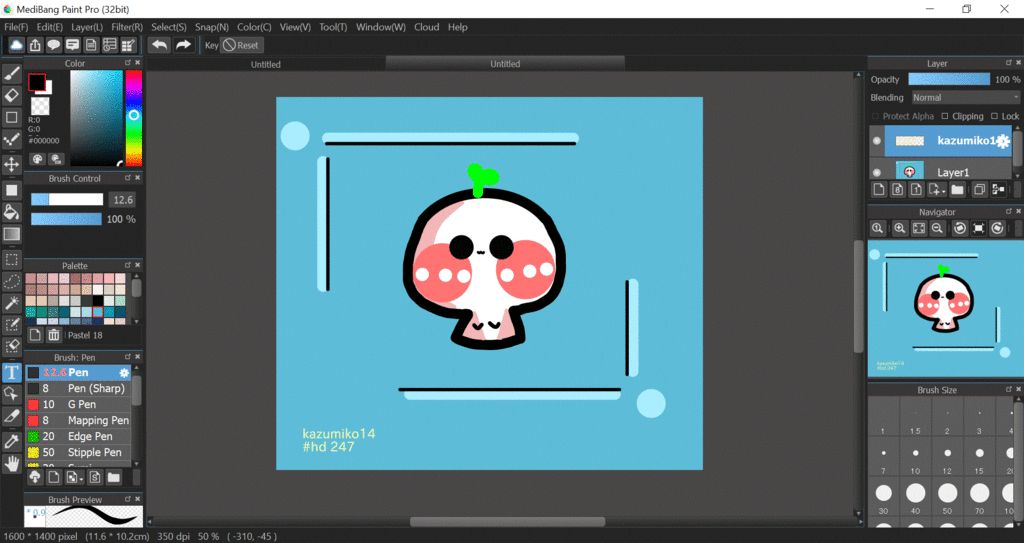The image size is (1024, 543).
Task: Click the Reset button
Action: [x=241, y=45]
